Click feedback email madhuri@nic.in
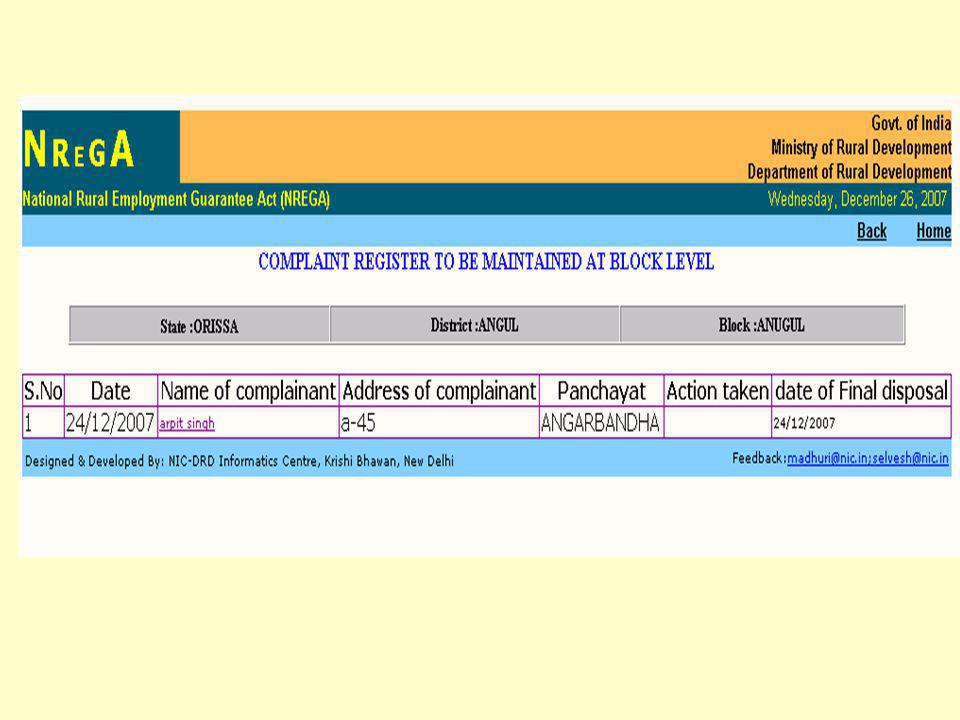Image resolution: width=960 pixels, height=720 pixels. point(827,458)
